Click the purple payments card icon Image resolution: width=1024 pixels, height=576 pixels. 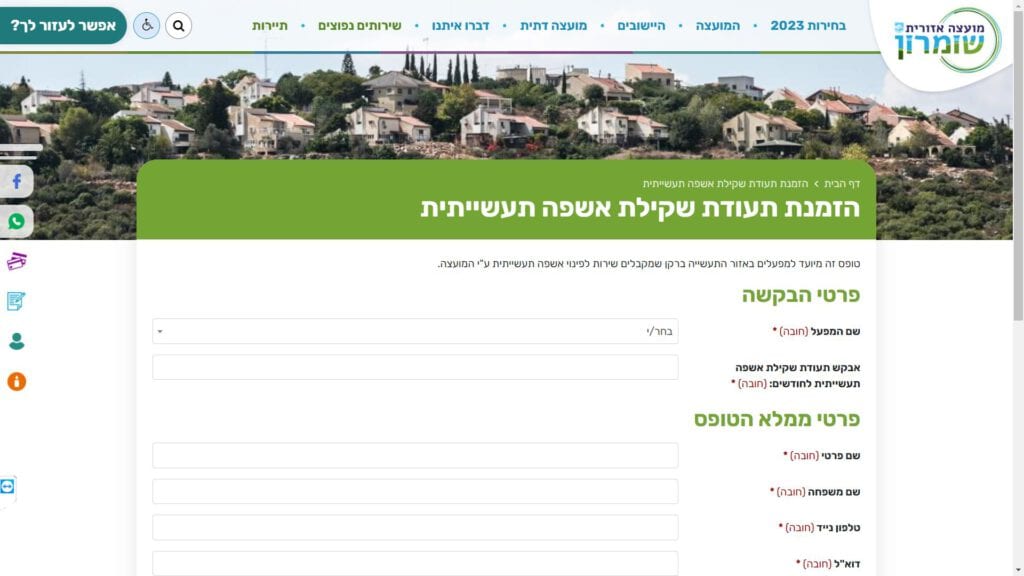17,262
